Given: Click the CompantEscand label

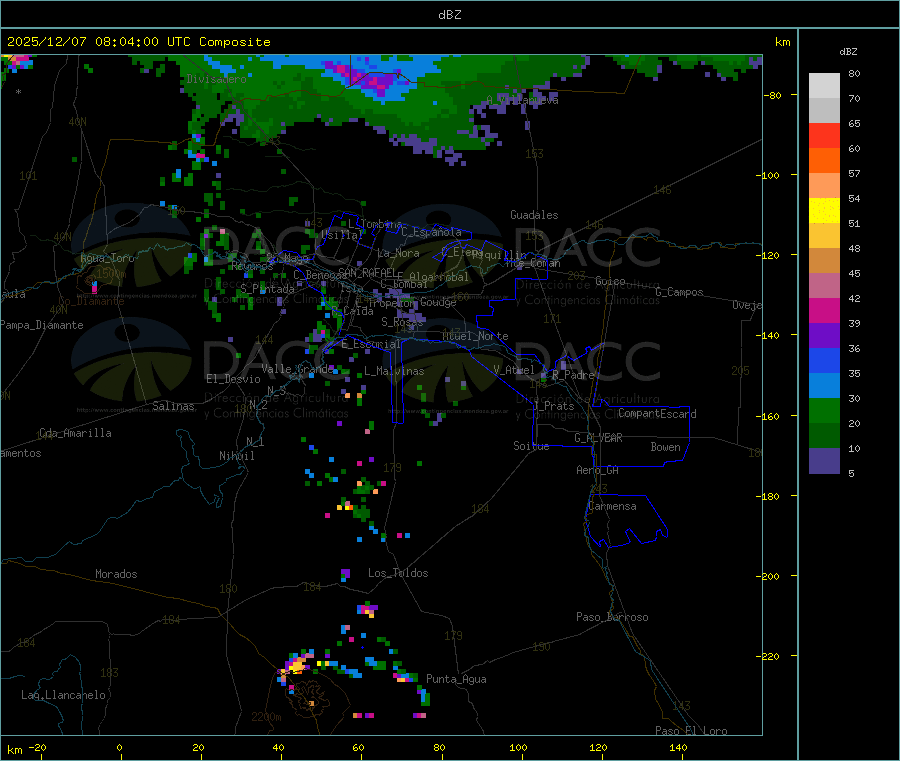Looking at the screenshot, I should click(x=657, y=414).
